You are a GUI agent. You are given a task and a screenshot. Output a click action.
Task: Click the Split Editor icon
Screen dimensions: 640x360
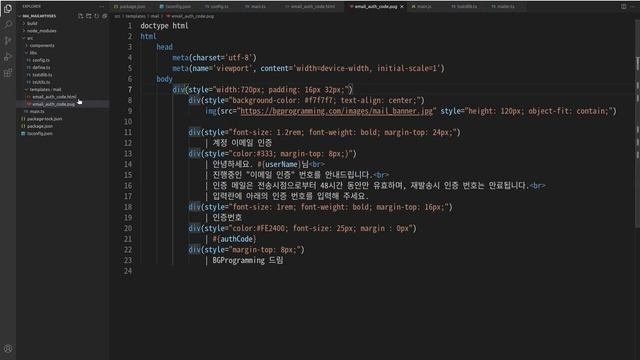[x=623, y=7]
